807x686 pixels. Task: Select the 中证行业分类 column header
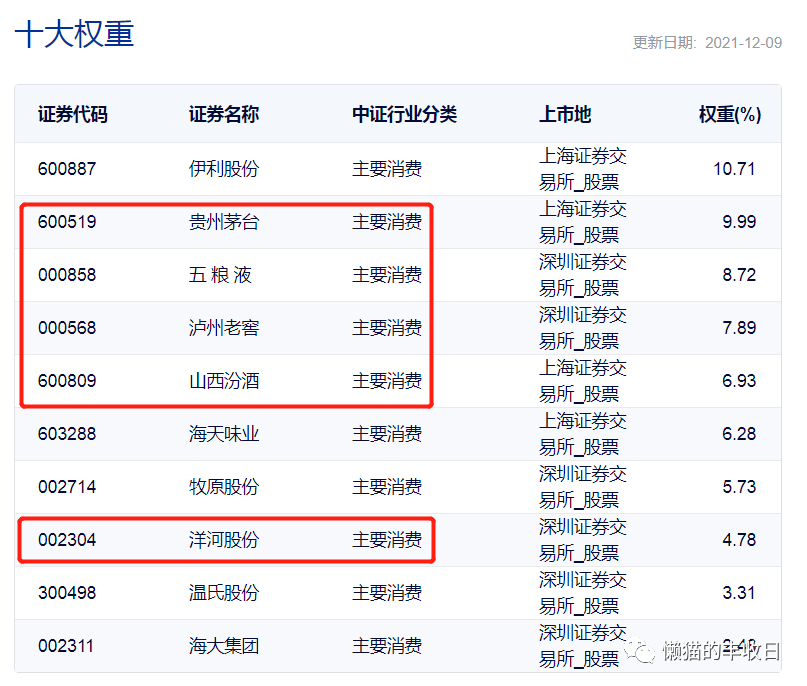[405, 114]
